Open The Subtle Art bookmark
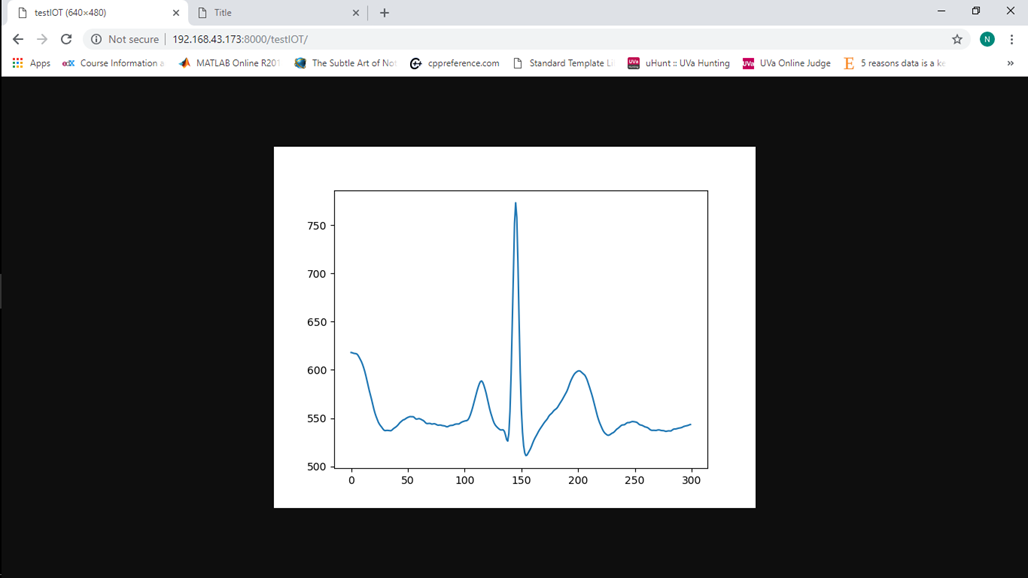Screen dimensions: 1028x578 point(345,63)
